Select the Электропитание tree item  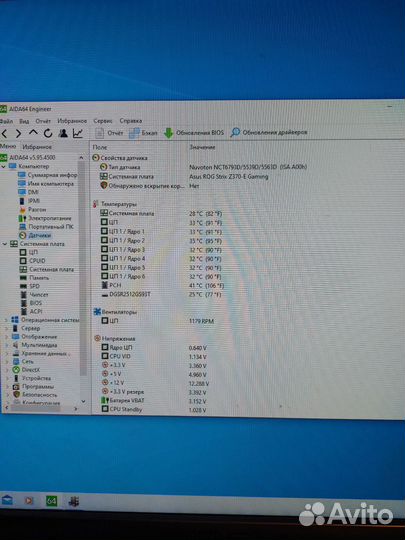click(x=45, y=218)
